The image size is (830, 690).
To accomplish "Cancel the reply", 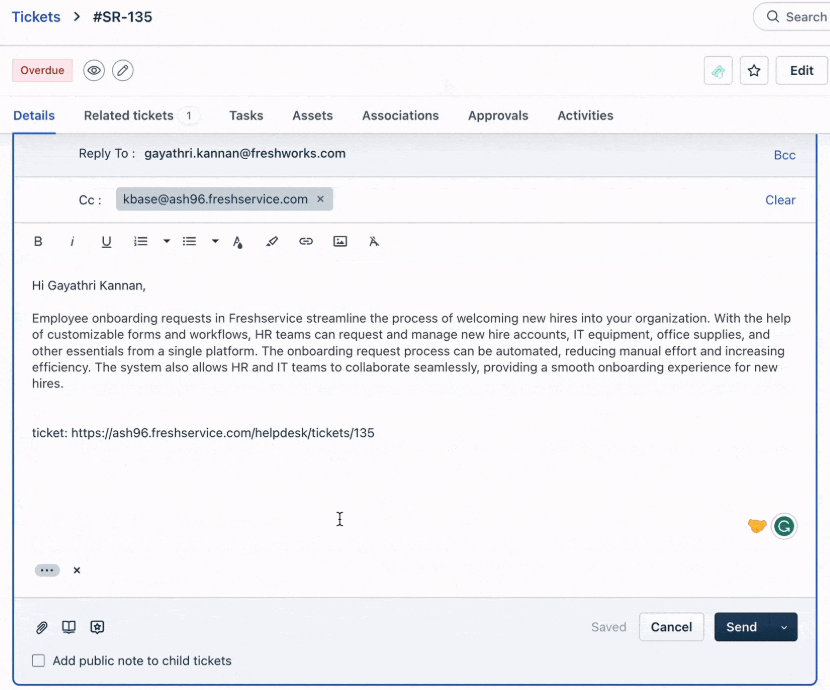I will tap(671, 627).
